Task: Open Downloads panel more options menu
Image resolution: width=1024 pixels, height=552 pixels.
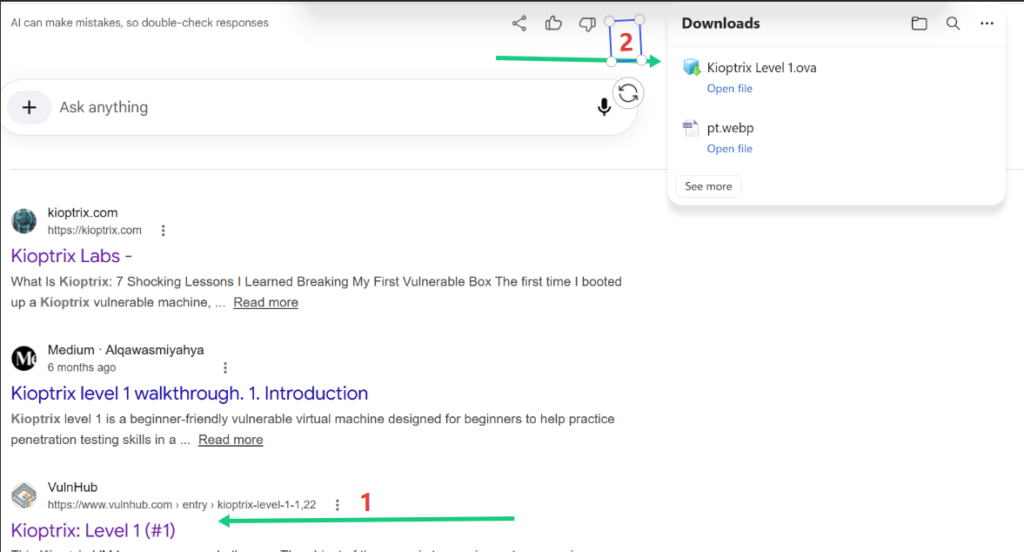Action: pos(987,24)
